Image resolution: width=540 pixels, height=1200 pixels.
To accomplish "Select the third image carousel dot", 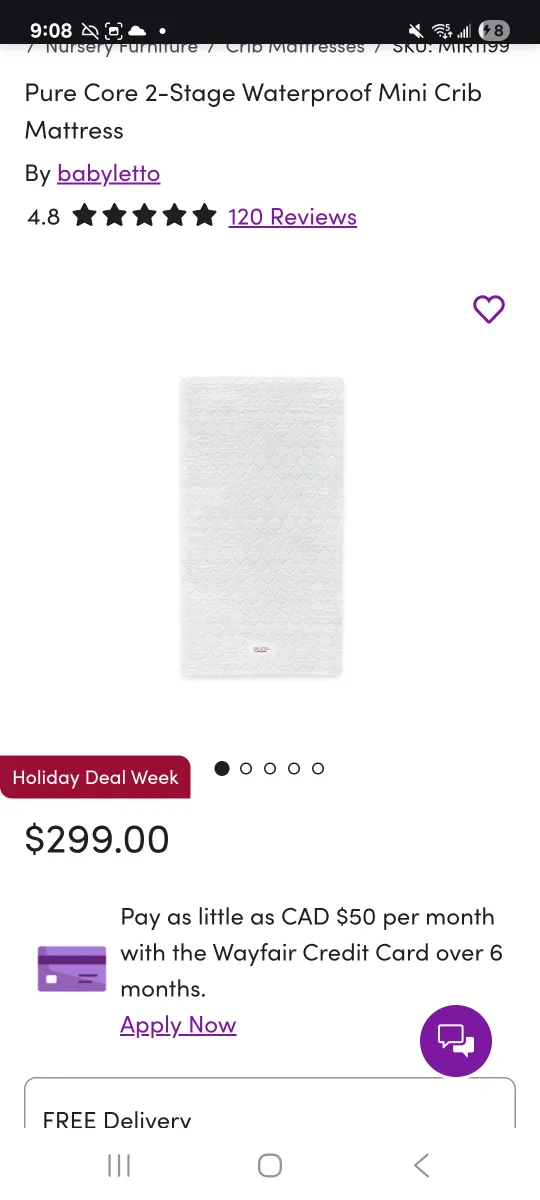I will (270, 768).
